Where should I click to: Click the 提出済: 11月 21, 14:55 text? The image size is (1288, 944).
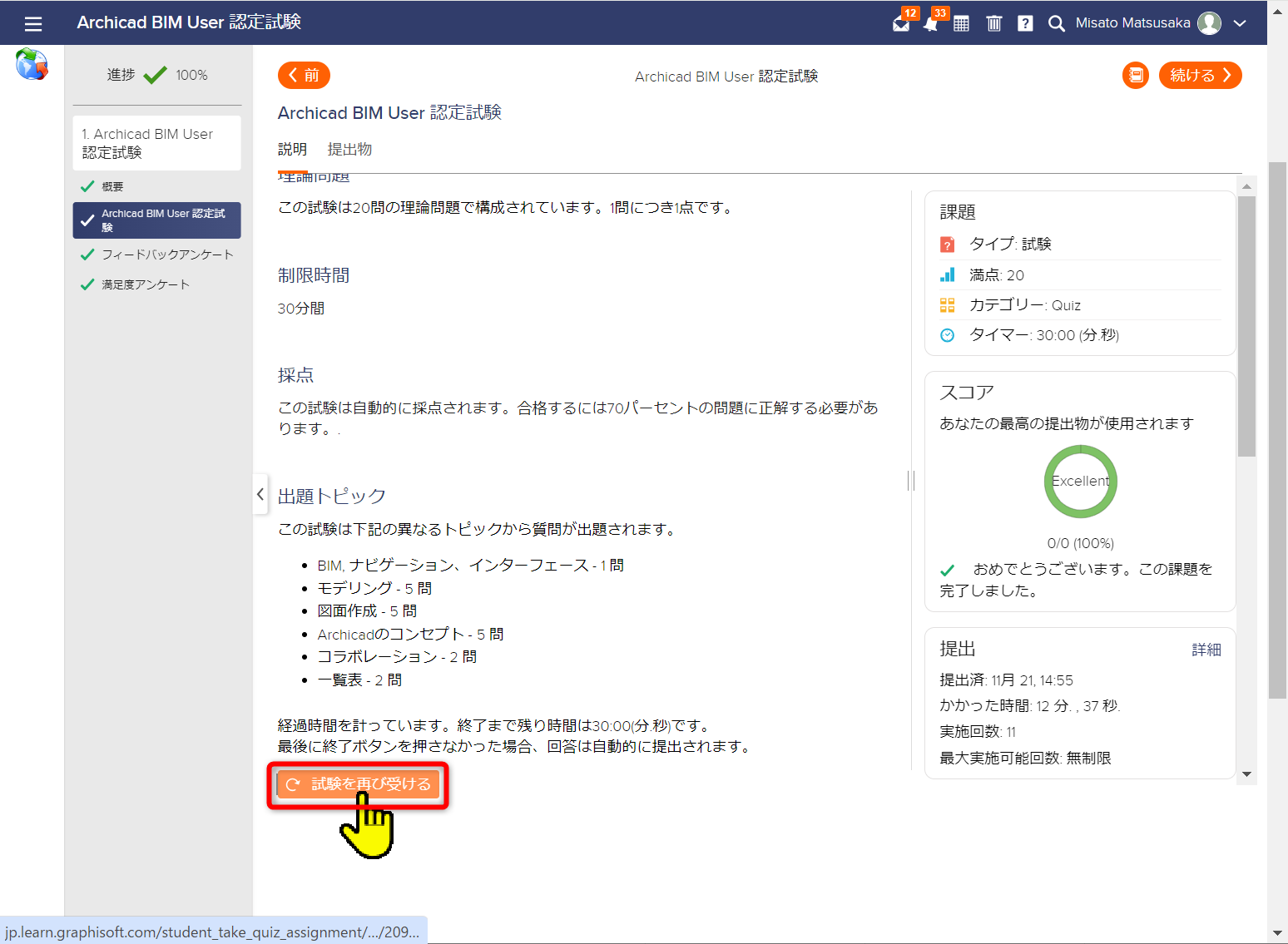pos(1006,680)
